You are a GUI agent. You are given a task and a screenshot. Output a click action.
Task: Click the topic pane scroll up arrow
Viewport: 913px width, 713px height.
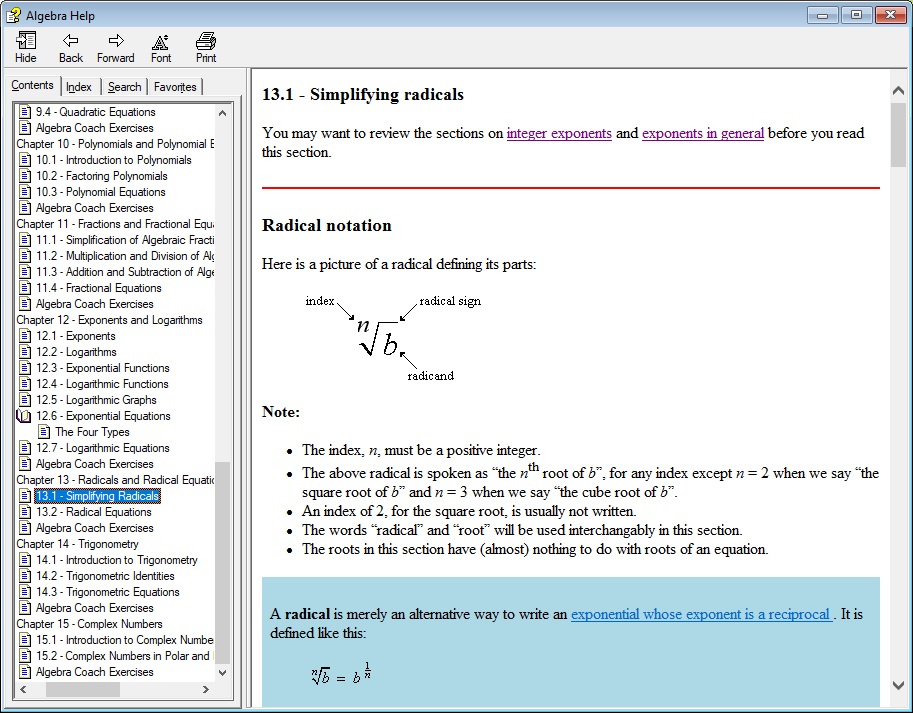tap(898, 90)
